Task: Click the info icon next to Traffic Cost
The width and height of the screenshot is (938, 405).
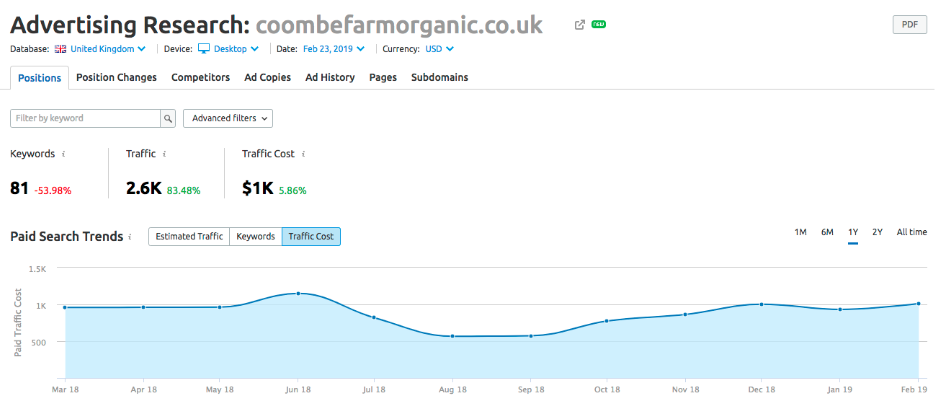Action: pos(303,154)
